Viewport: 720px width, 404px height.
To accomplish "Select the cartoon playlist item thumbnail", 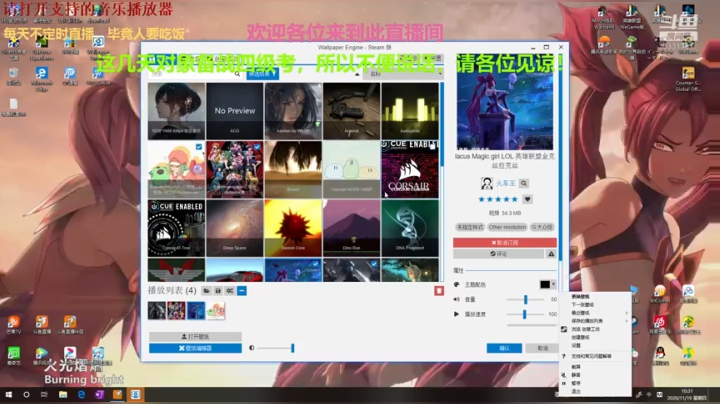I will point(216,311).
